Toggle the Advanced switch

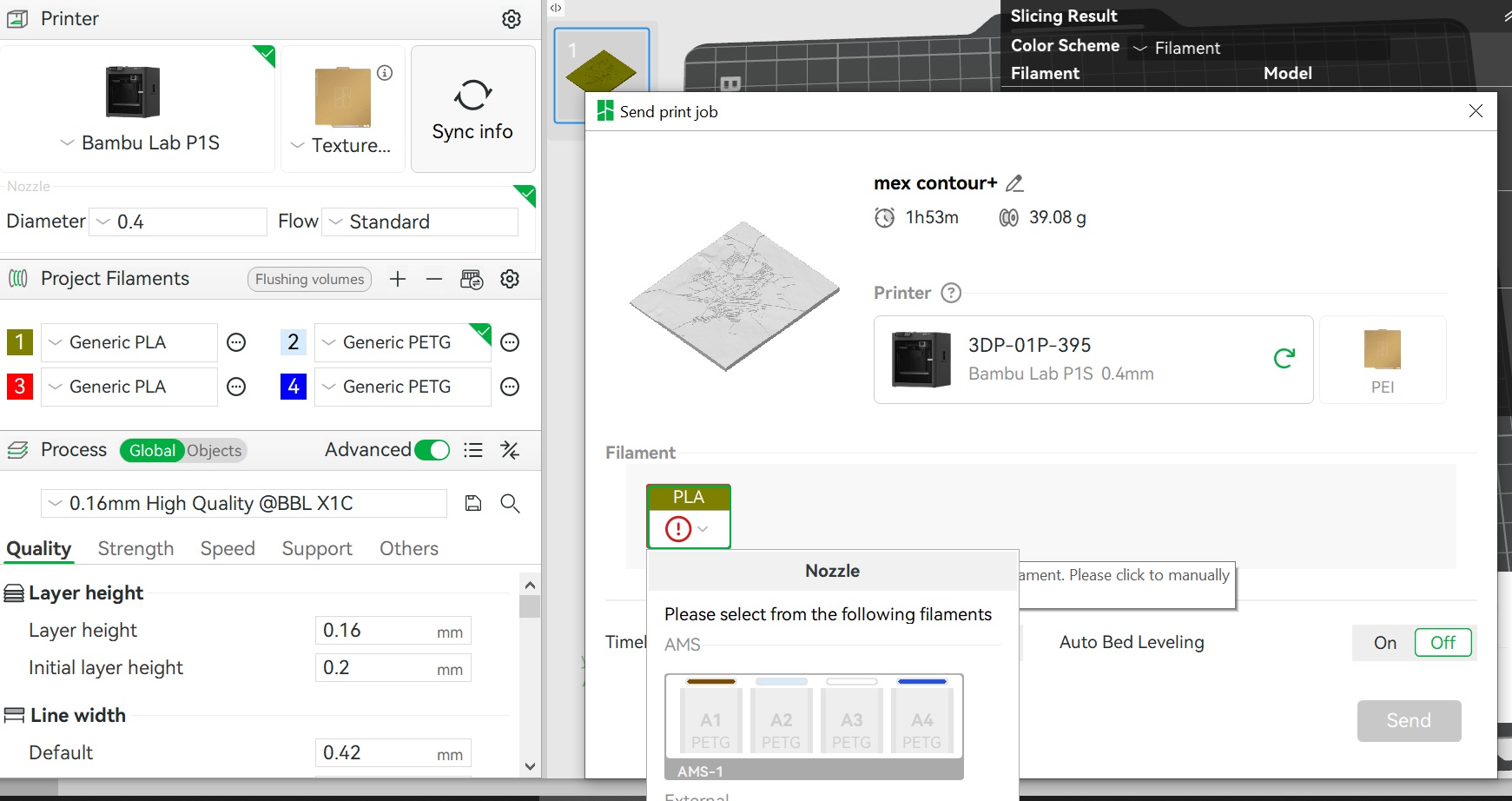[432, 450]
